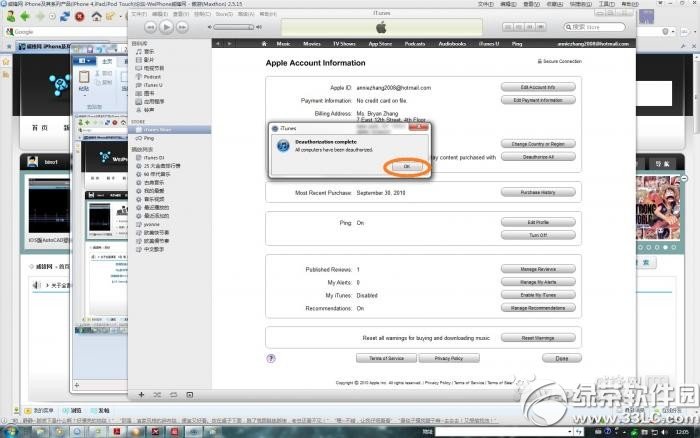
Task: Click the iTunes Store search field
Action: click(594, 27)
